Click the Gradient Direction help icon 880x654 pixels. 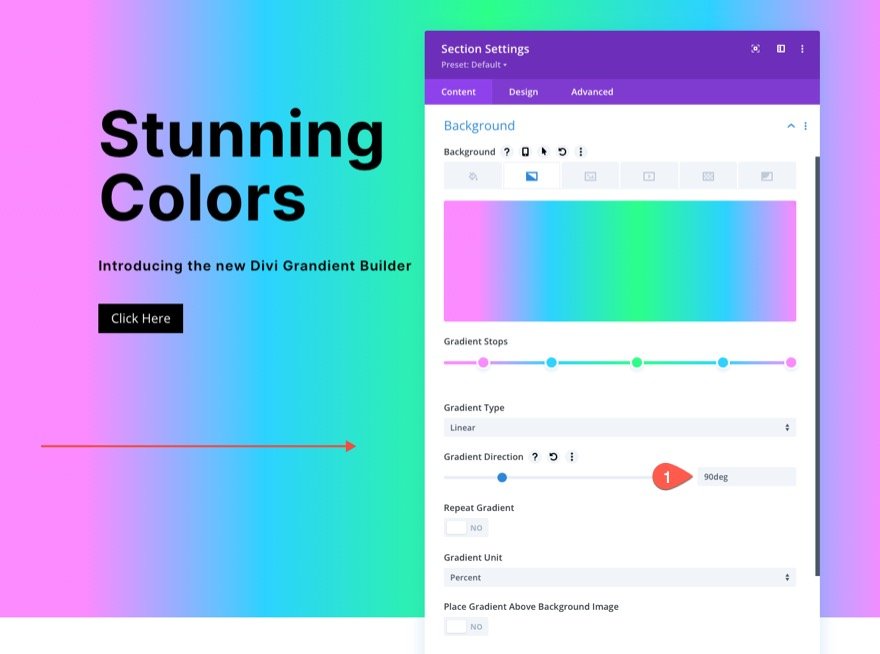(535, 457)
